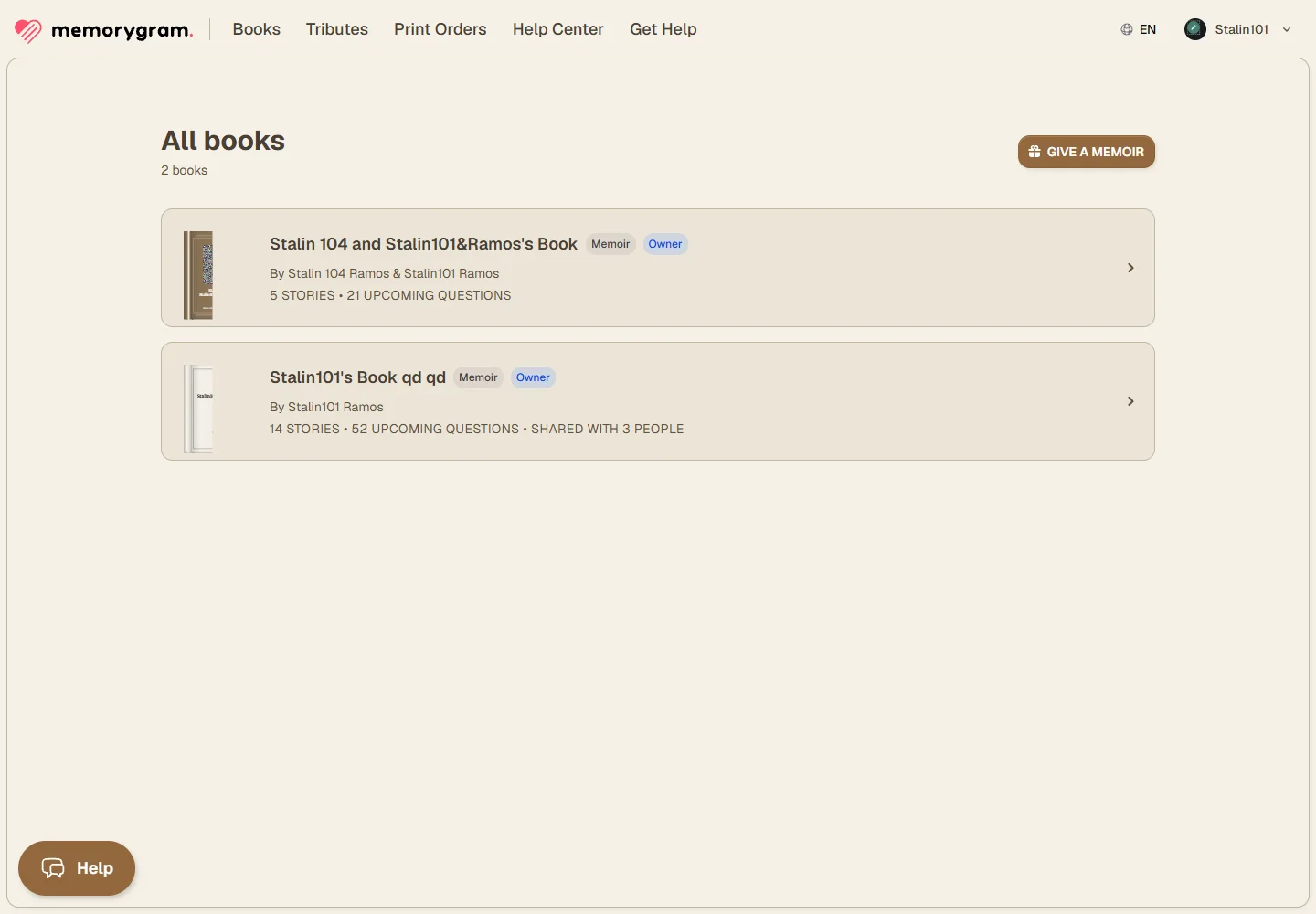Click the memorygram heart logo icon
Image resolution: width=1316 pixels, height=914 pixels.
28,30
